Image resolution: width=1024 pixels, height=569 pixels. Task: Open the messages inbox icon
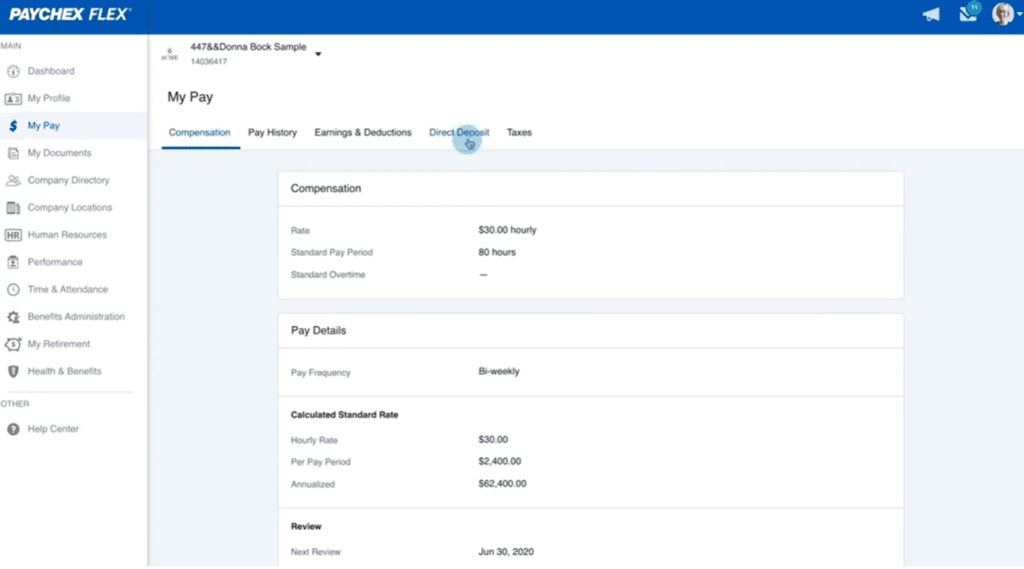click(x=966, y=14)
